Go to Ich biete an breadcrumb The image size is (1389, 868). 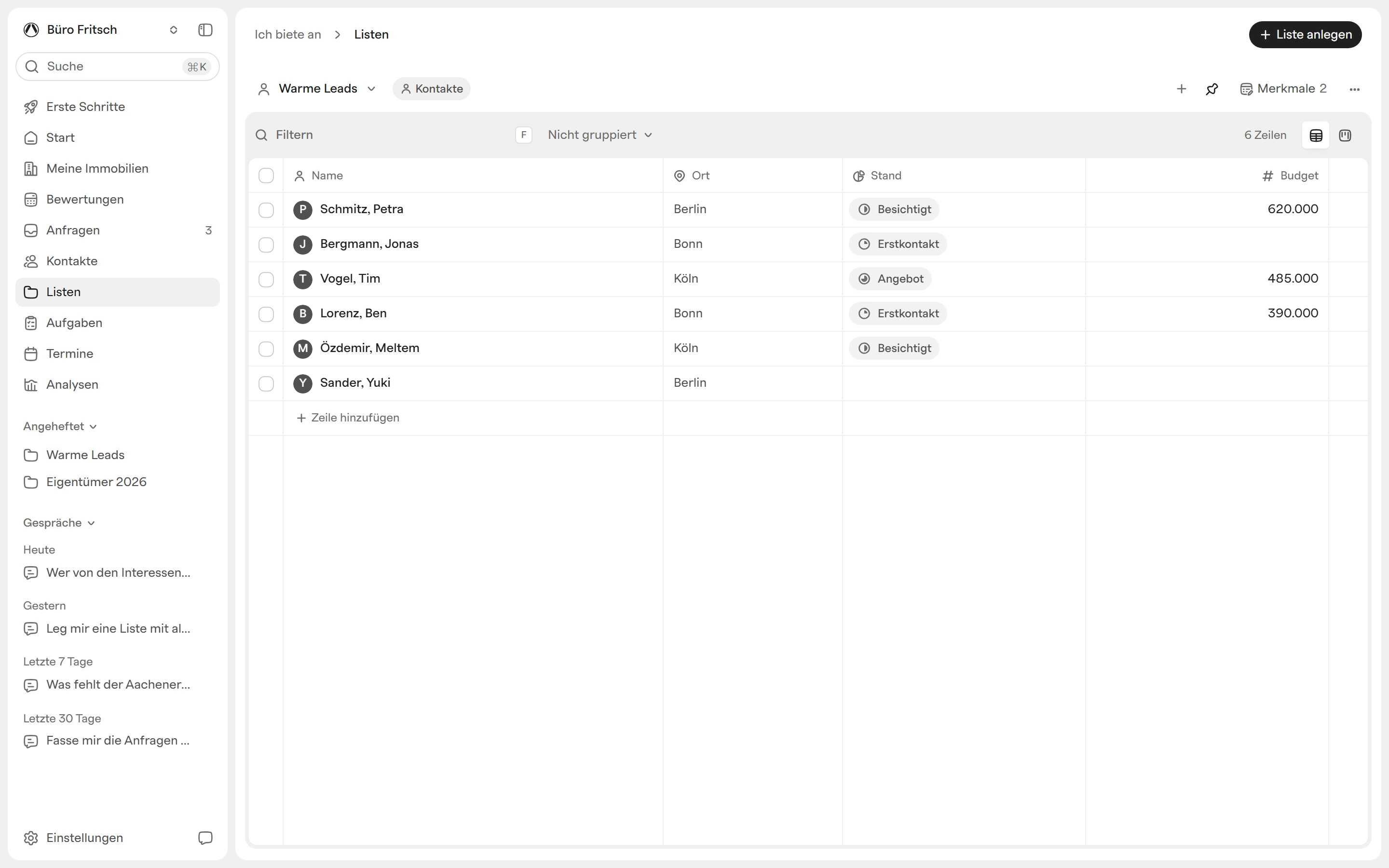[x=287, y=34]
